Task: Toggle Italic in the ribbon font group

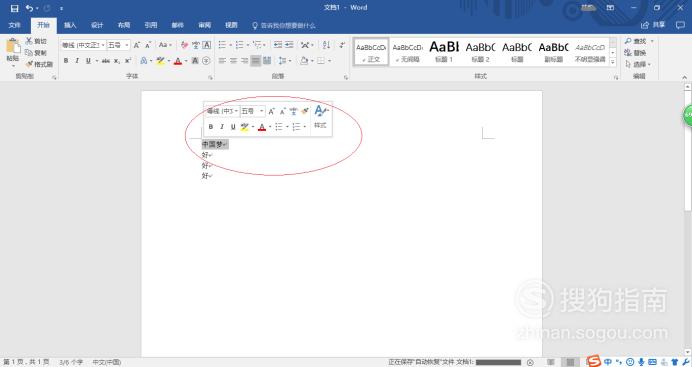Action: click(x=77, y=61)
